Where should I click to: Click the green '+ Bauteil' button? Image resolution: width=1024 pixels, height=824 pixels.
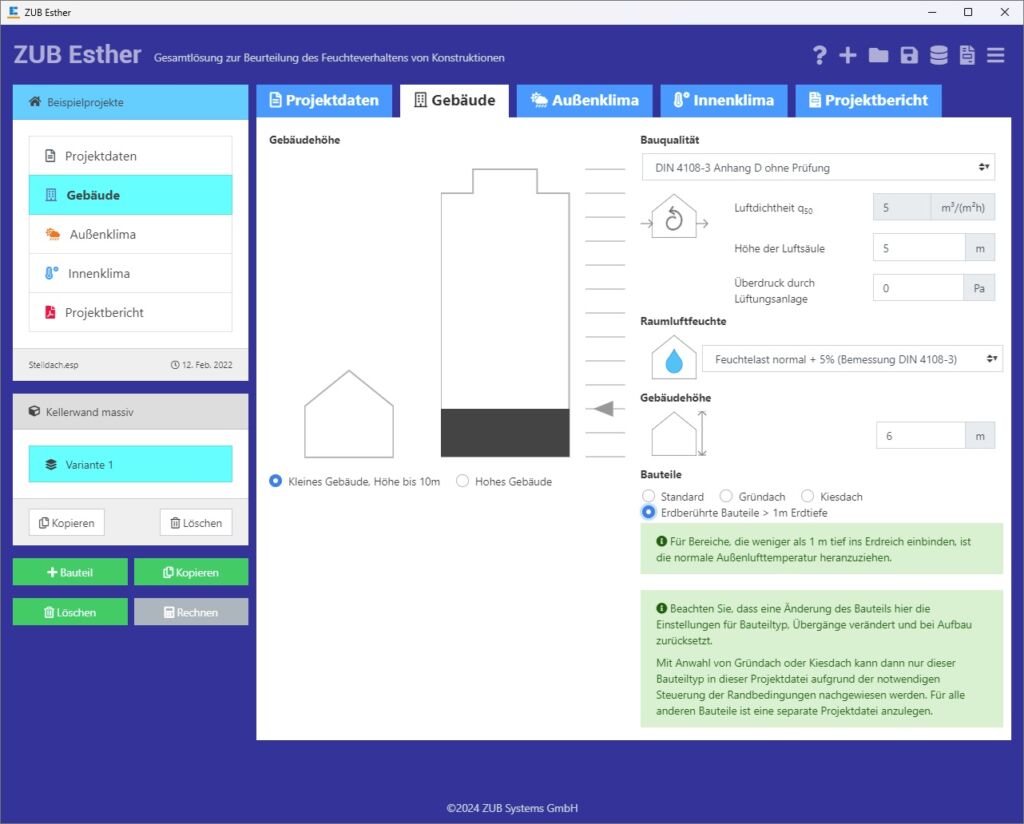click(70, 572)
